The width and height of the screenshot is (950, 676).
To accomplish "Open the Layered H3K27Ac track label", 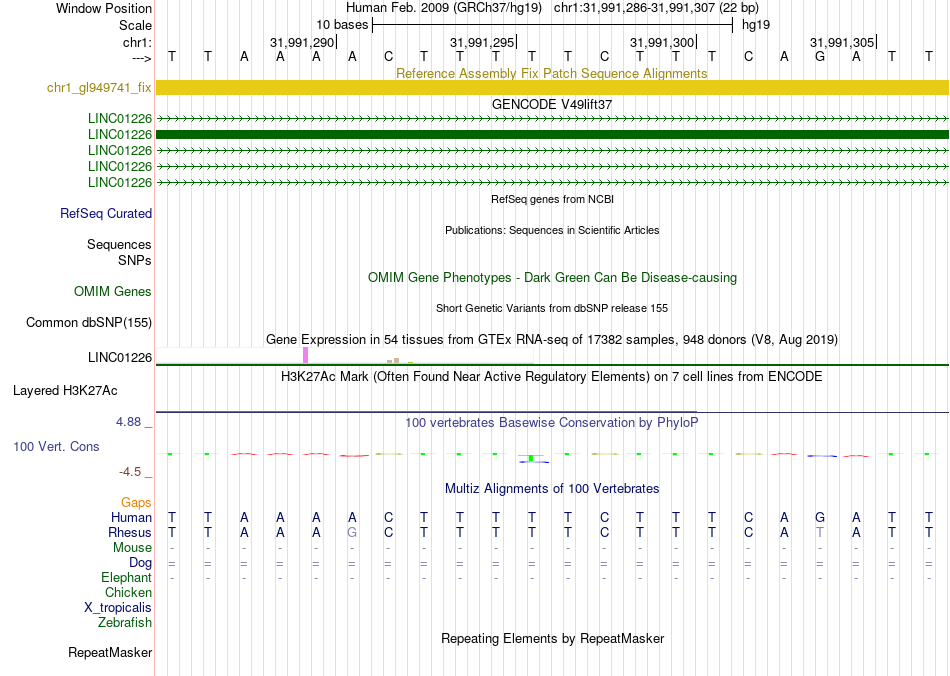I will coord(65,391).
